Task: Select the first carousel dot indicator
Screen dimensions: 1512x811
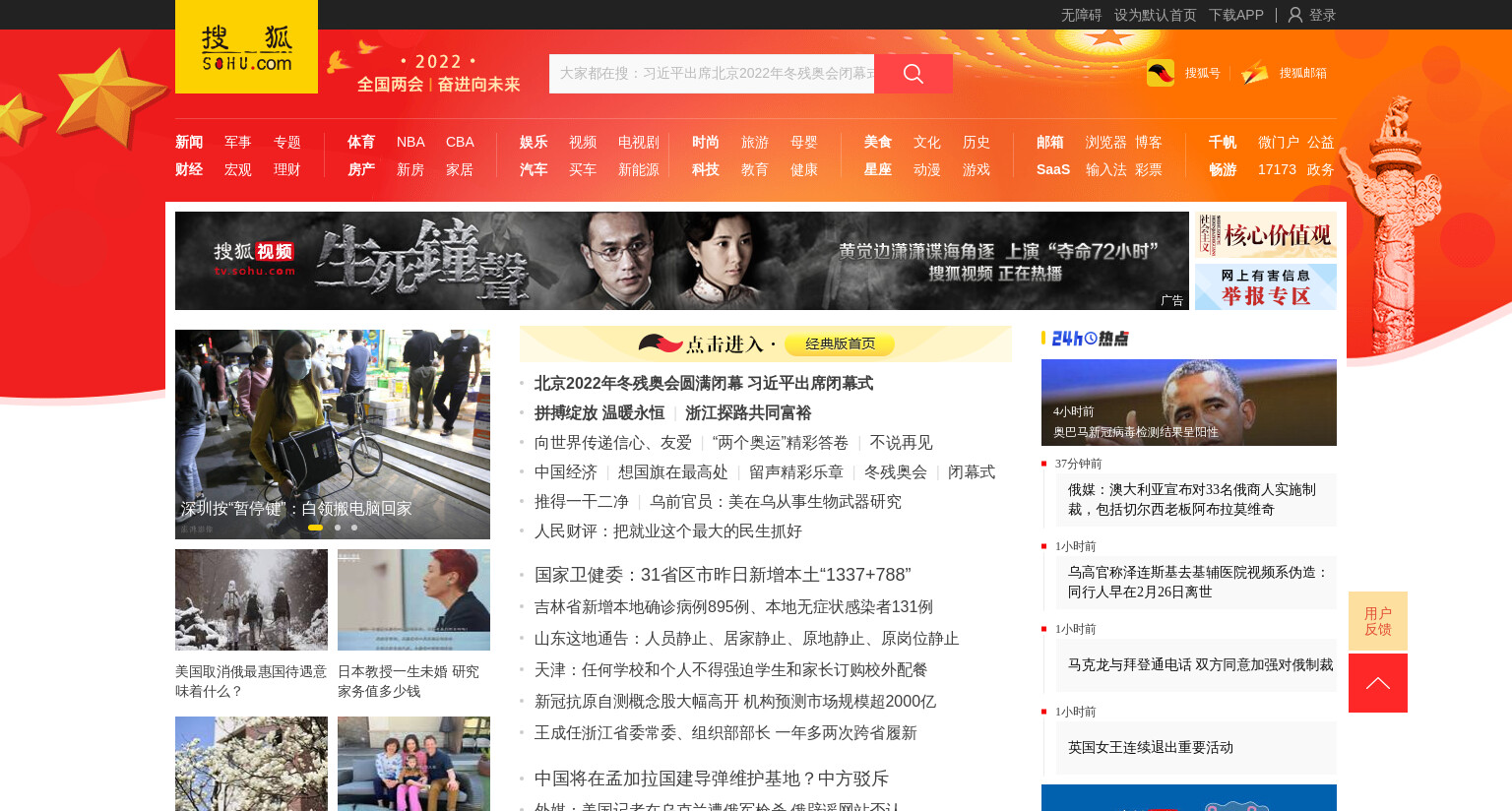Action: pyautogui.click(x=315, y=528)
